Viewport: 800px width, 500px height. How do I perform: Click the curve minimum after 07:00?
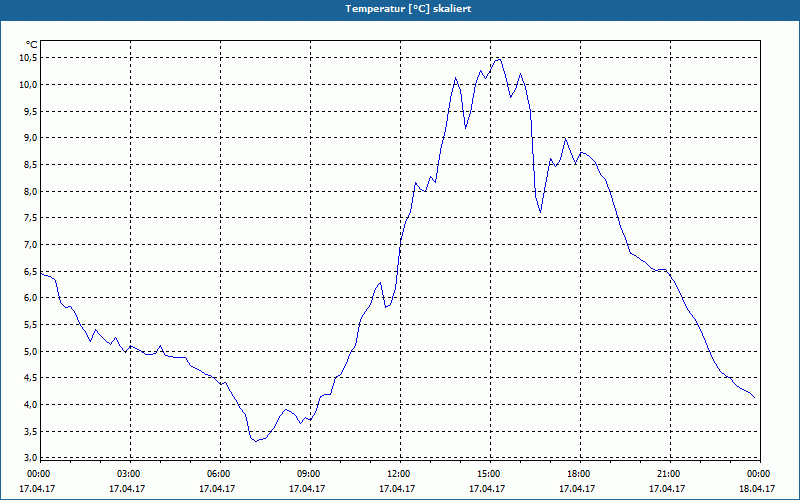click(256, 441)
